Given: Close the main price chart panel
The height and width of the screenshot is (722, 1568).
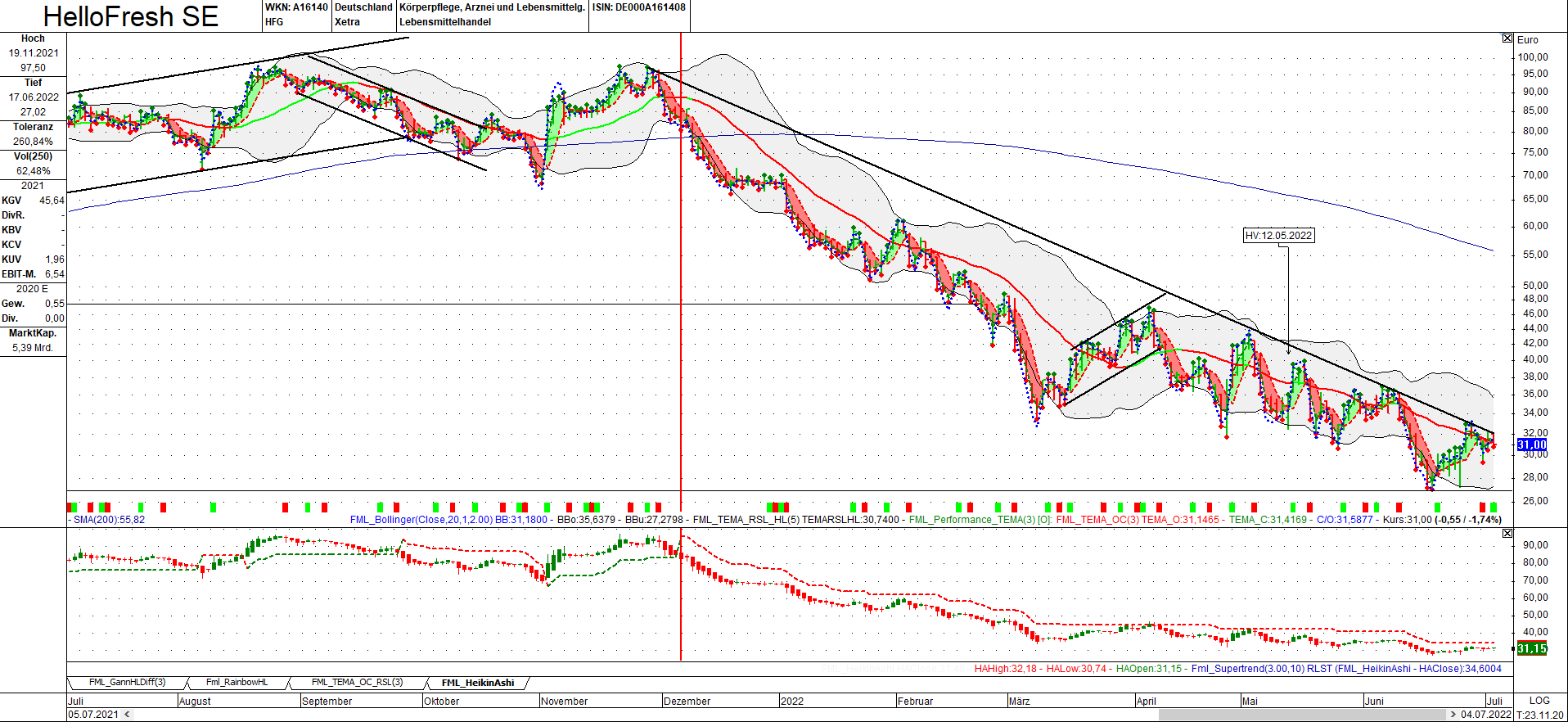Looking at the screenshot, I should pos(1507,38).
